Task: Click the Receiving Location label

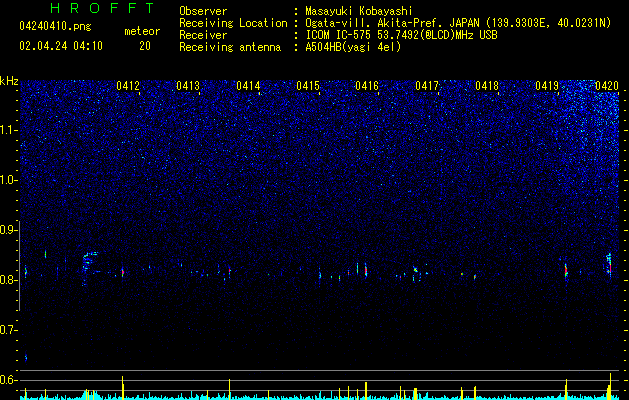Action: (233, 23)
